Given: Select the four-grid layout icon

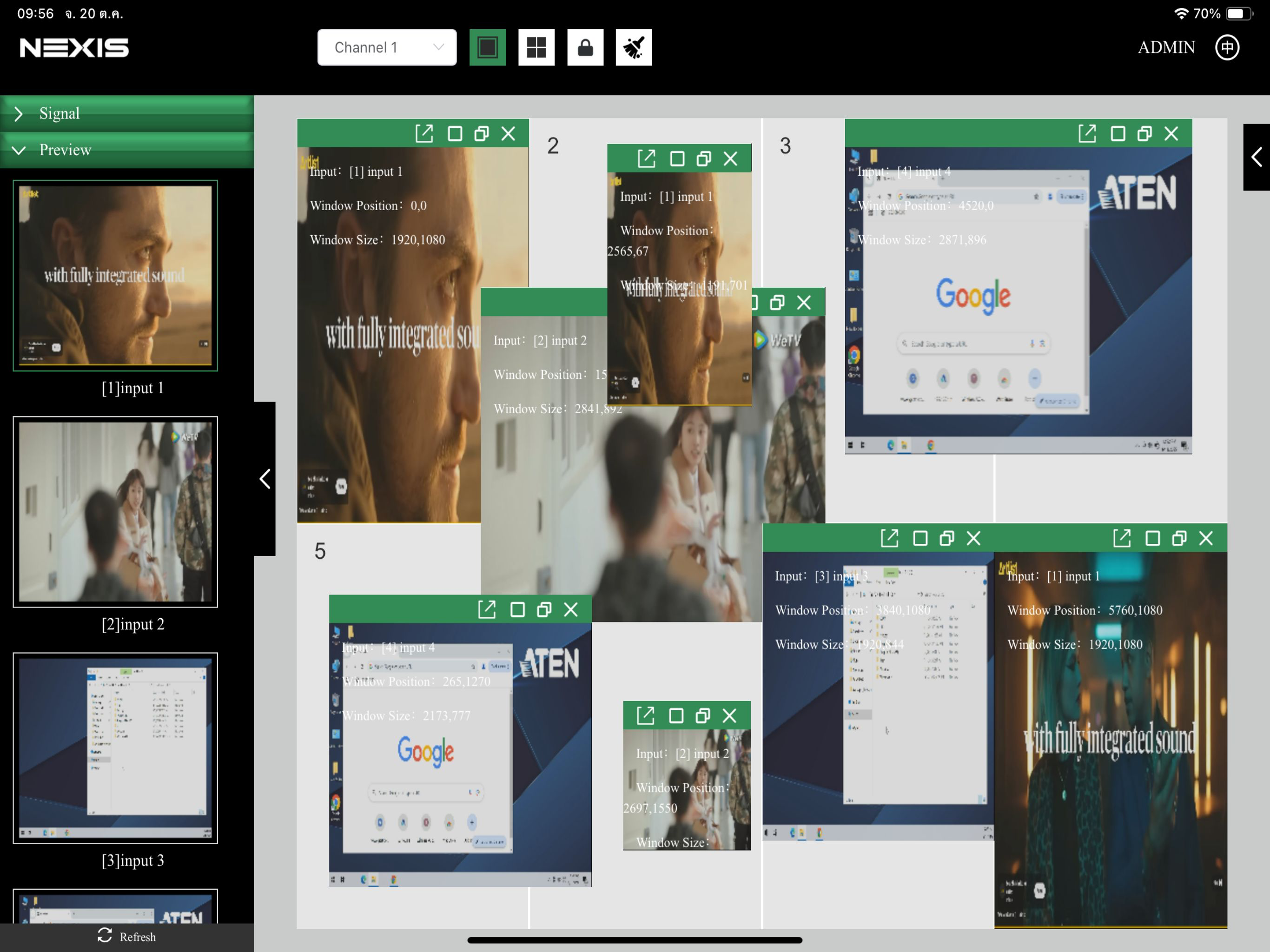Looking at the screenshot, I should 536,47.
